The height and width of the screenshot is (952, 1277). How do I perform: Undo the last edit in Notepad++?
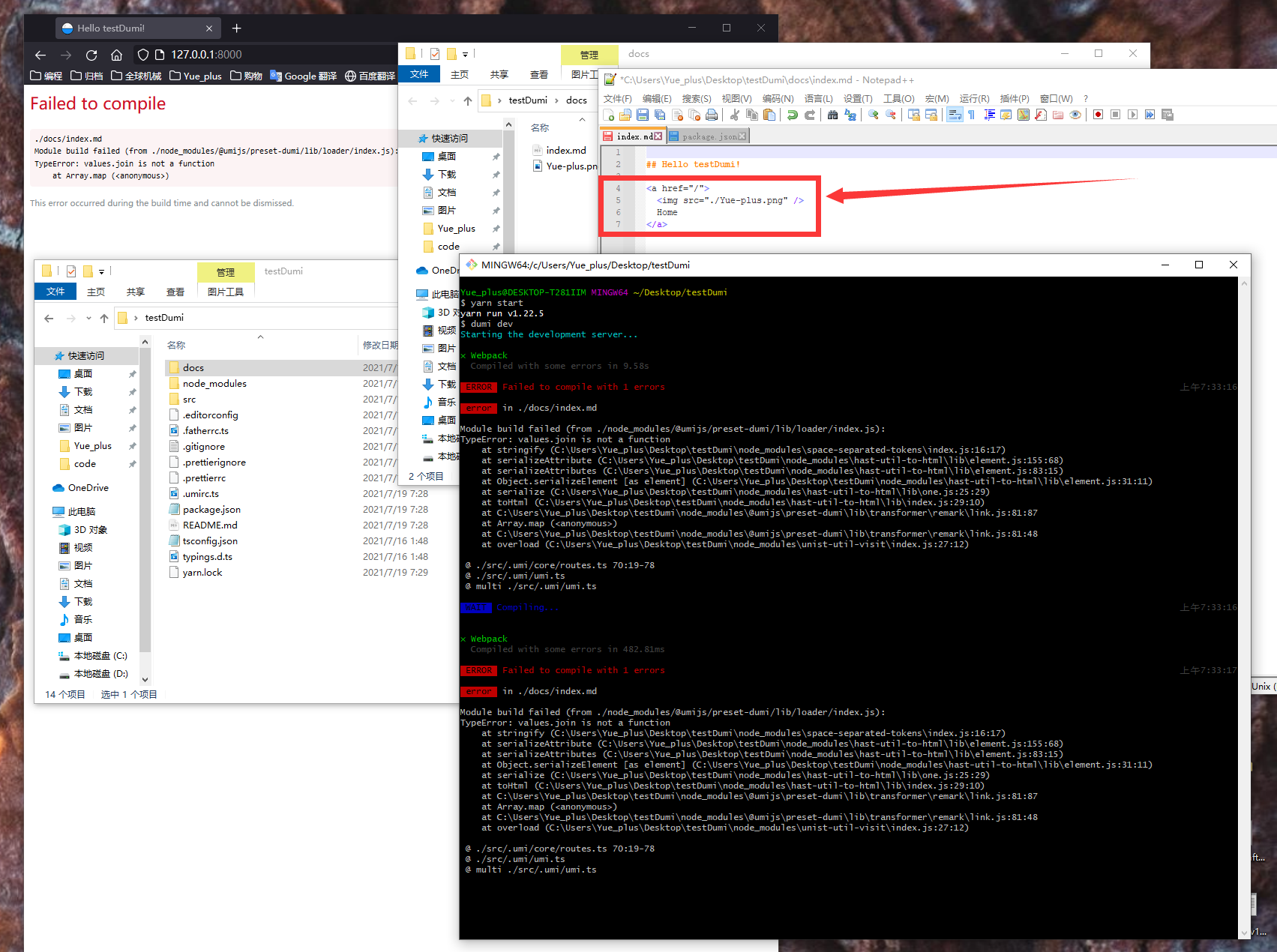[793, 114]
